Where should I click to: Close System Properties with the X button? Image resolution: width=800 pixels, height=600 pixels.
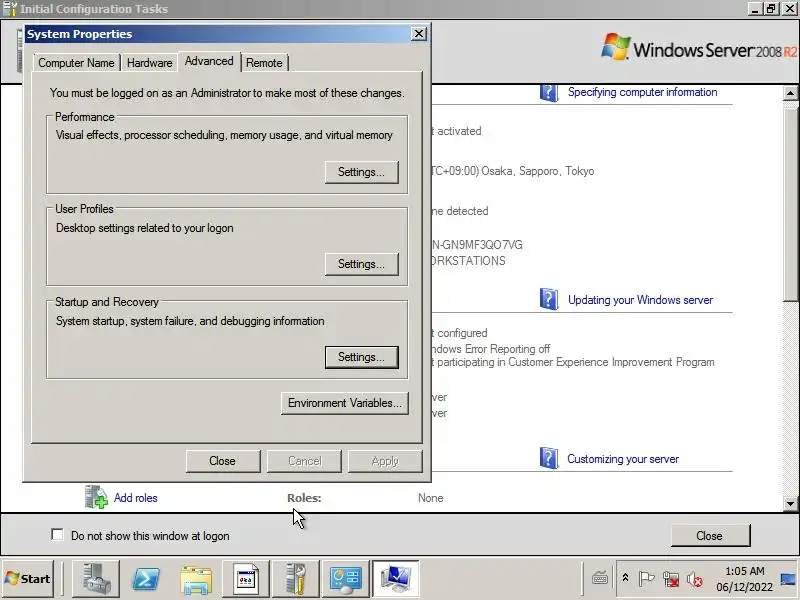pyautogui.click(x=418, y=34)
